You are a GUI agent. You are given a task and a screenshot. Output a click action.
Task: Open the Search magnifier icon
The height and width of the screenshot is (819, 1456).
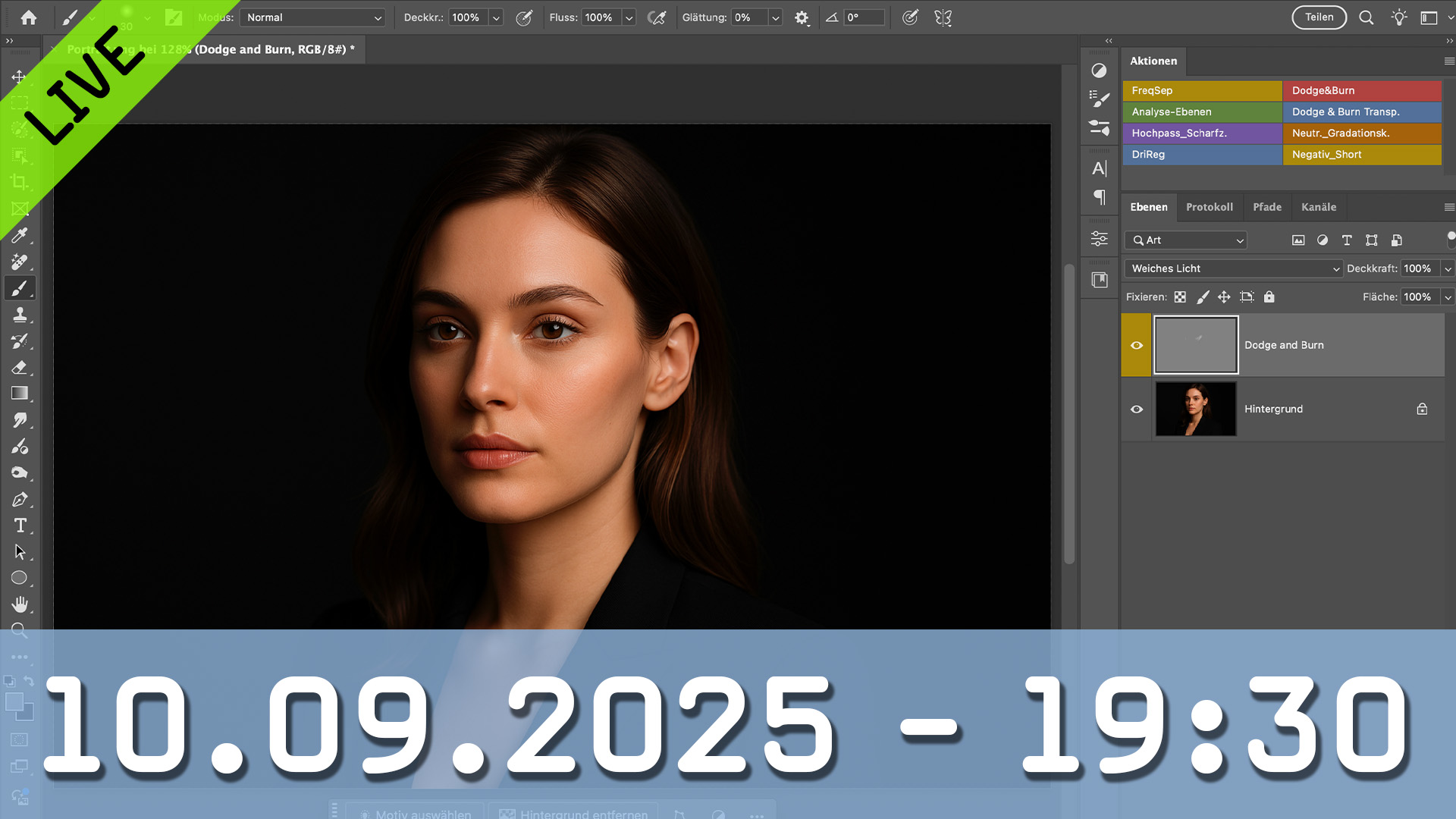click(1367, 17)
